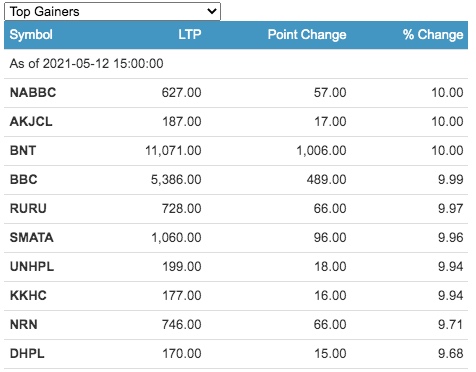This screenshot has width=476, height=372.
Task: Open the Top Gainers dropdown
Action: pyautogui.click(x=112, y=12)
